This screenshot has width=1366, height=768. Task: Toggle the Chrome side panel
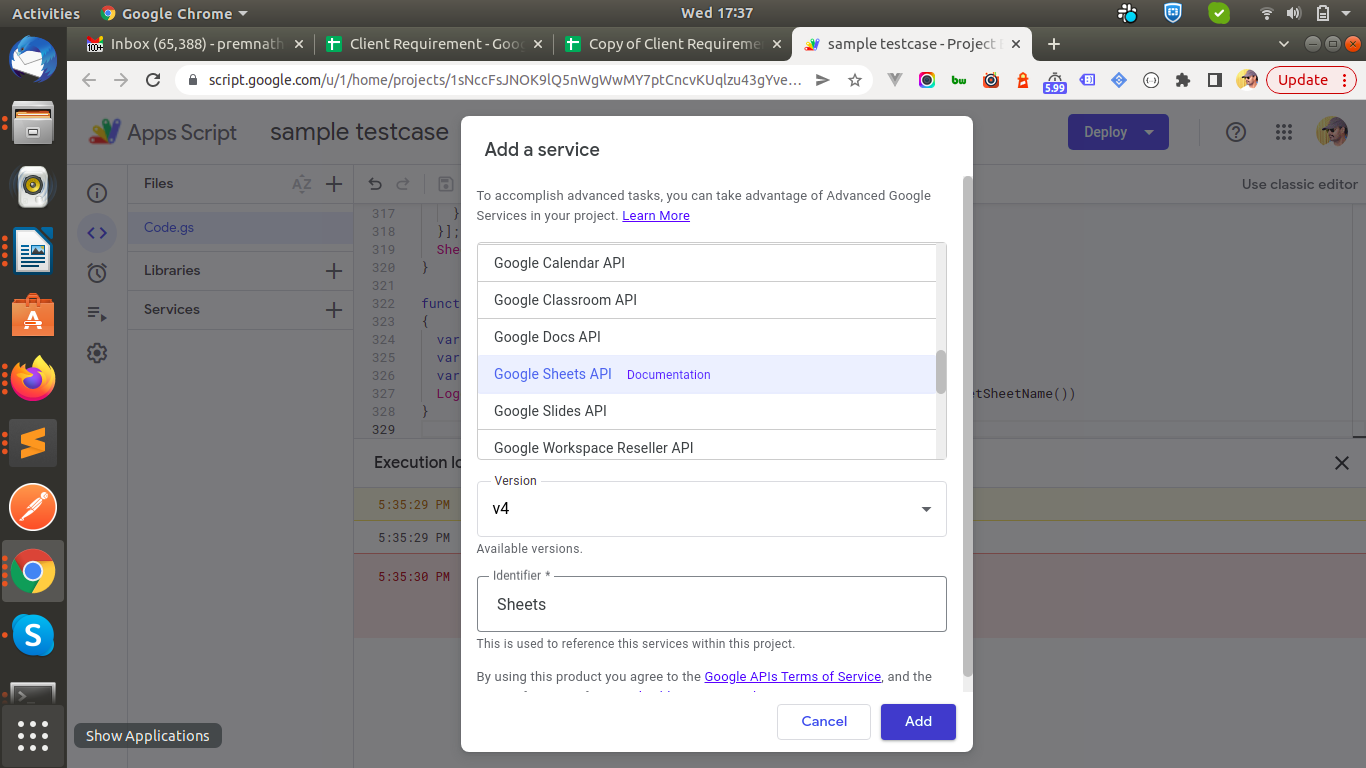pyautogui.click(x=1215, y=80)
